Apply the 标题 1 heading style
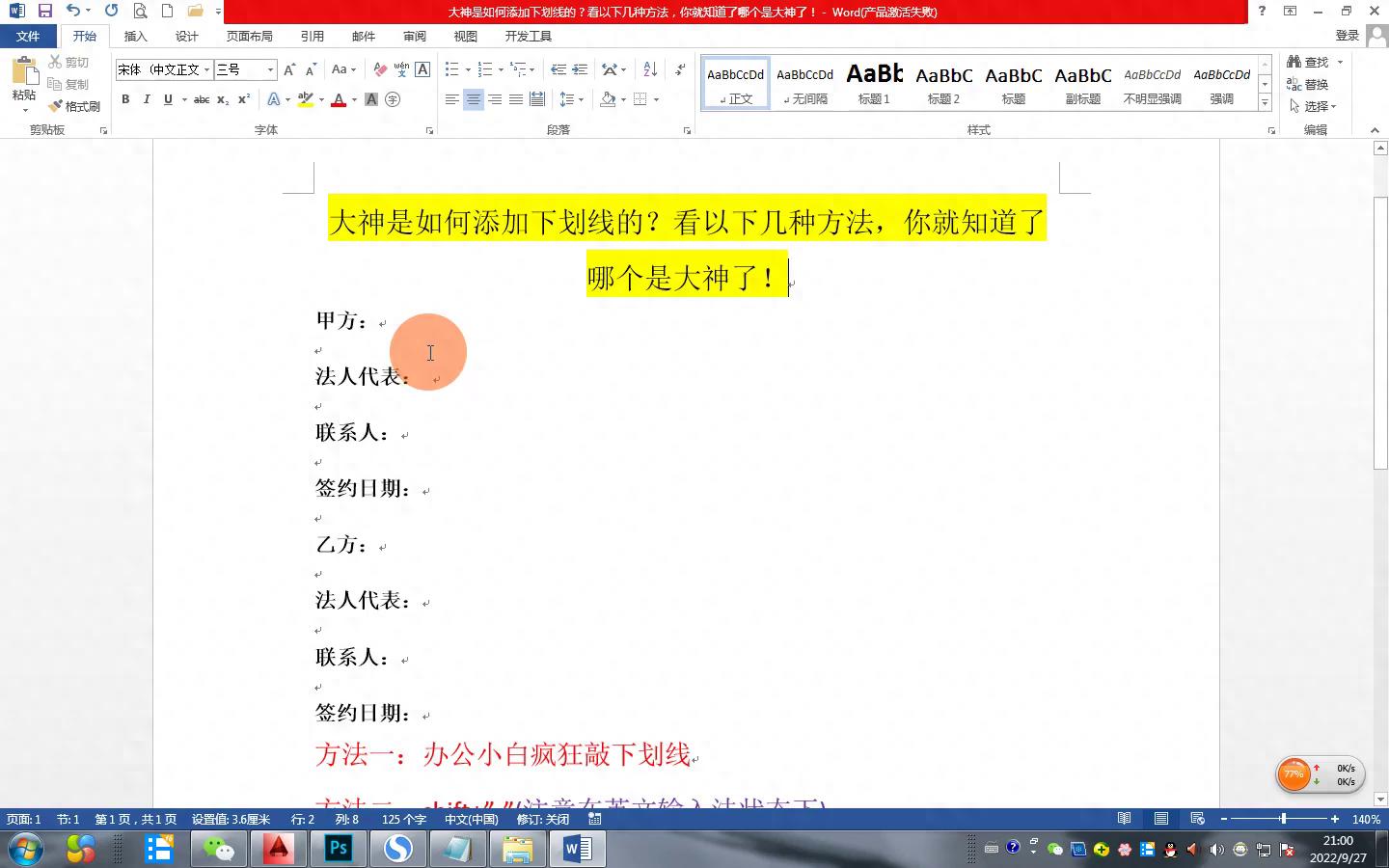 coord(874,83)
